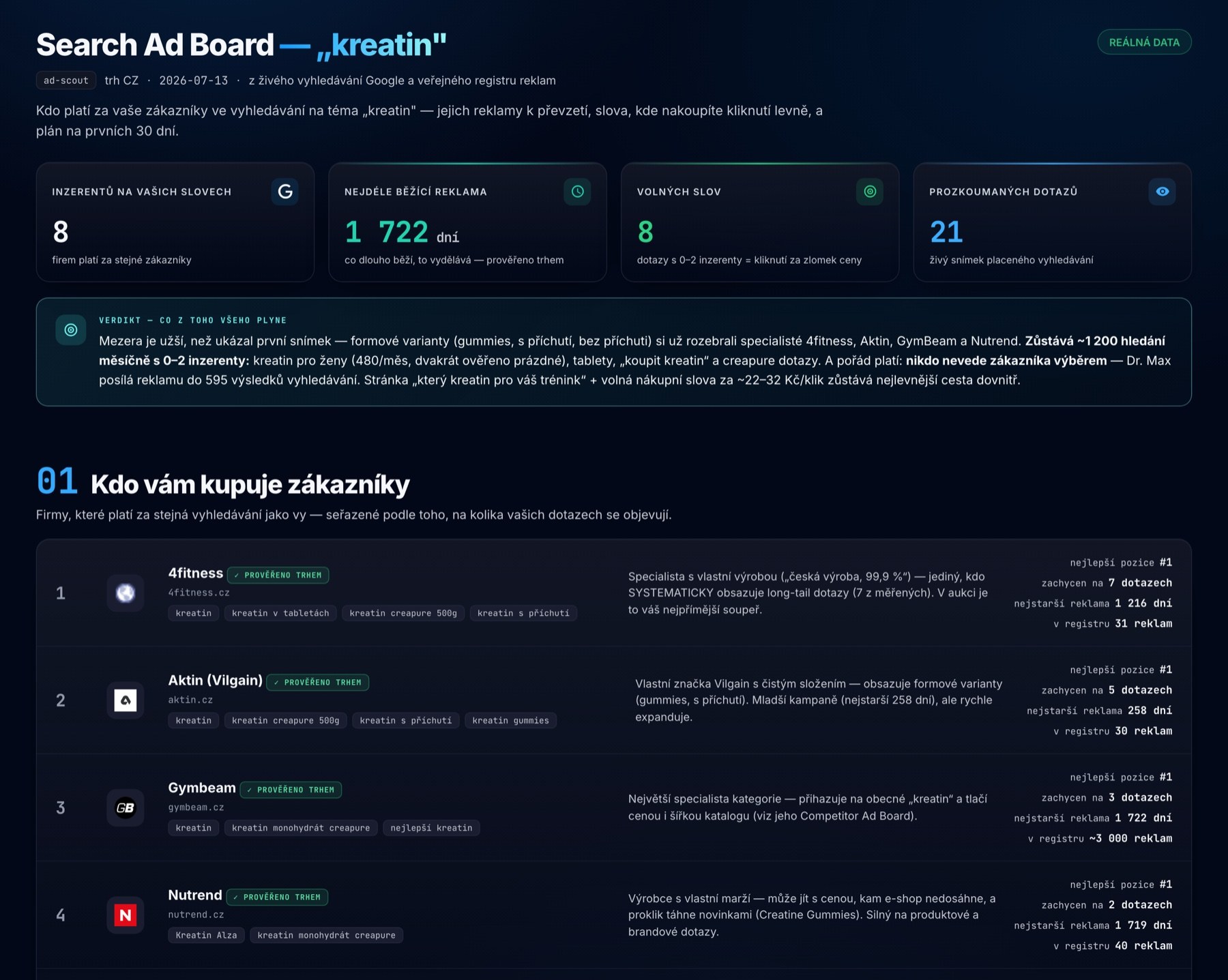Click the Nutrend company name
Image resolution: width=1228 pixels, height=980 pixels.
pyautogui.click(x=195, y=895)
